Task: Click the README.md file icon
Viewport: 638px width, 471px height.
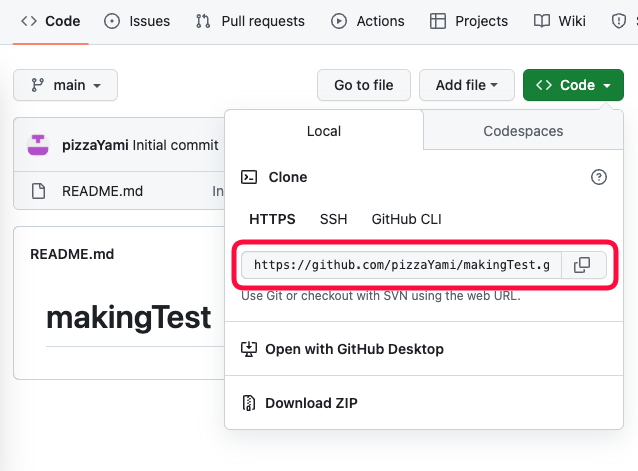Action: (x=39, y=191)
